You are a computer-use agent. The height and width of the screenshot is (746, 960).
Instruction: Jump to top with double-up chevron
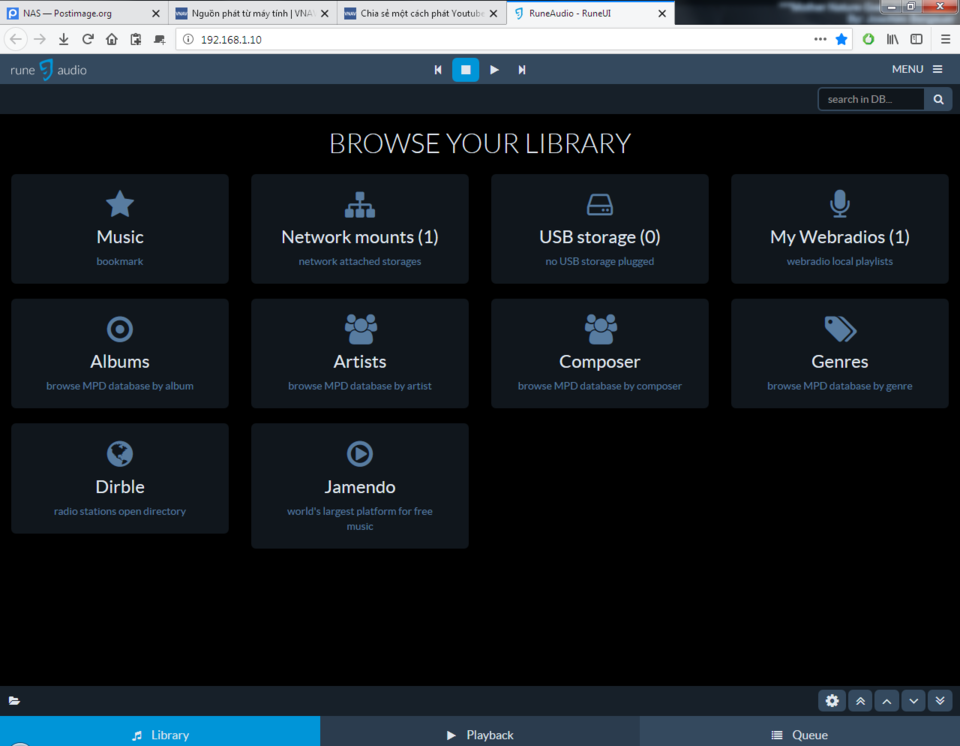tap(860, 701)
